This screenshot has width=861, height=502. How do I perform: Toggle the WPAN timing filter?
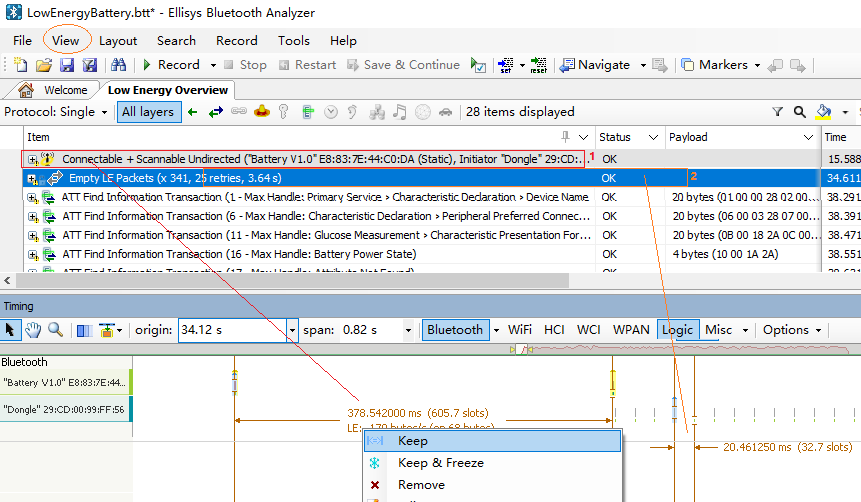click(631, 330)
